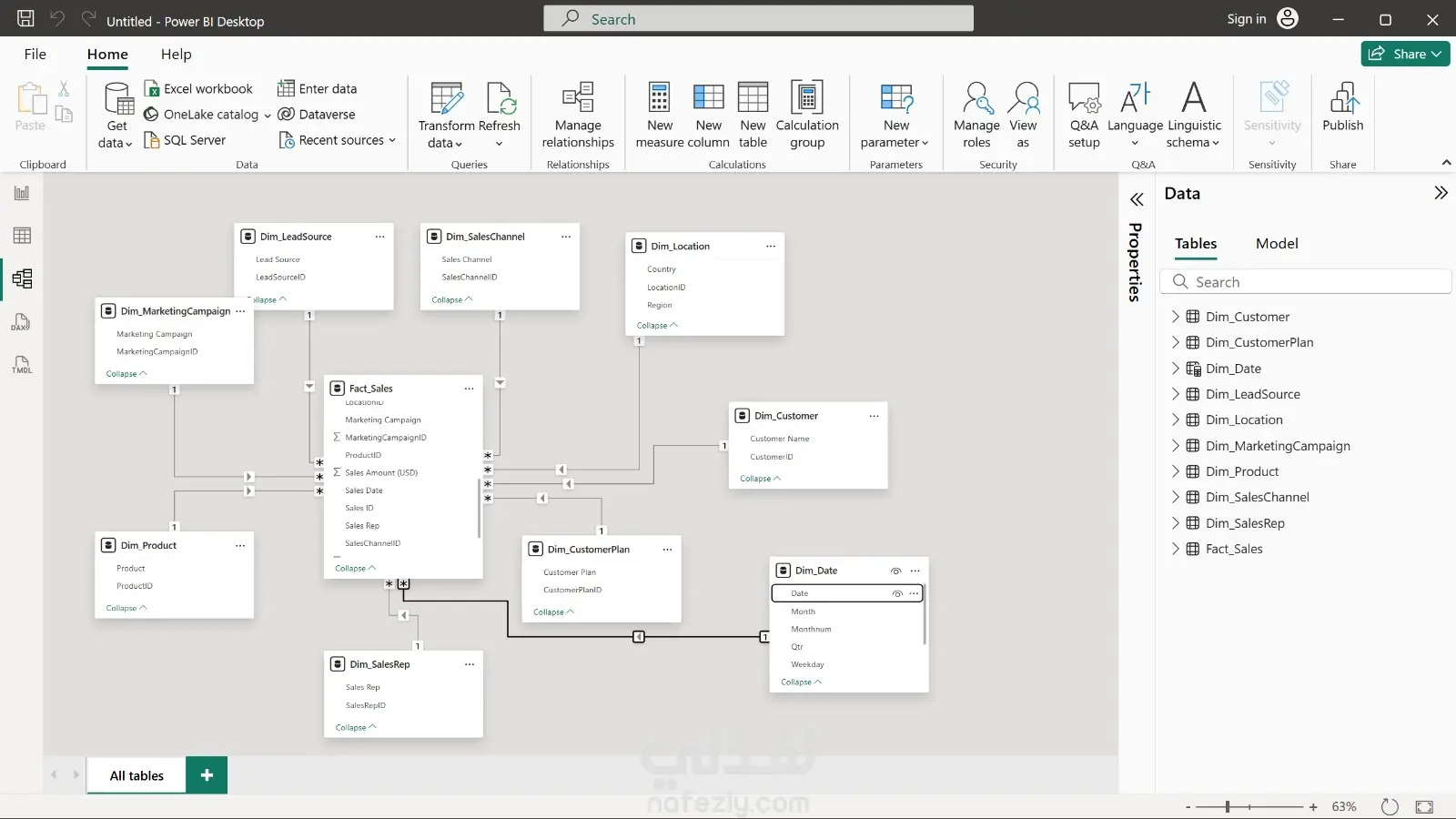Expand Dim_SalesRep in the Data pane
The image size is (1456, 819).
1175,523
